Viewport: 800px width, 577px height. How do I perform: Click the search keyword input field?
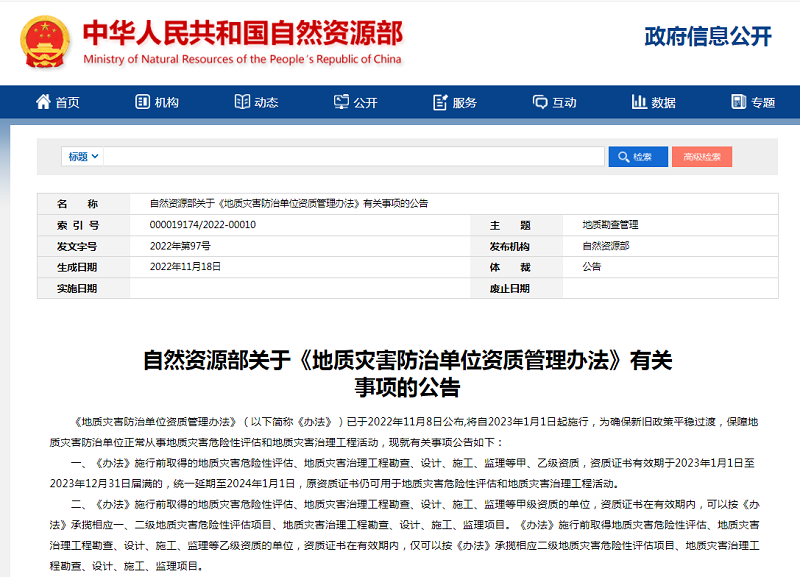click(x=354, y=157)
